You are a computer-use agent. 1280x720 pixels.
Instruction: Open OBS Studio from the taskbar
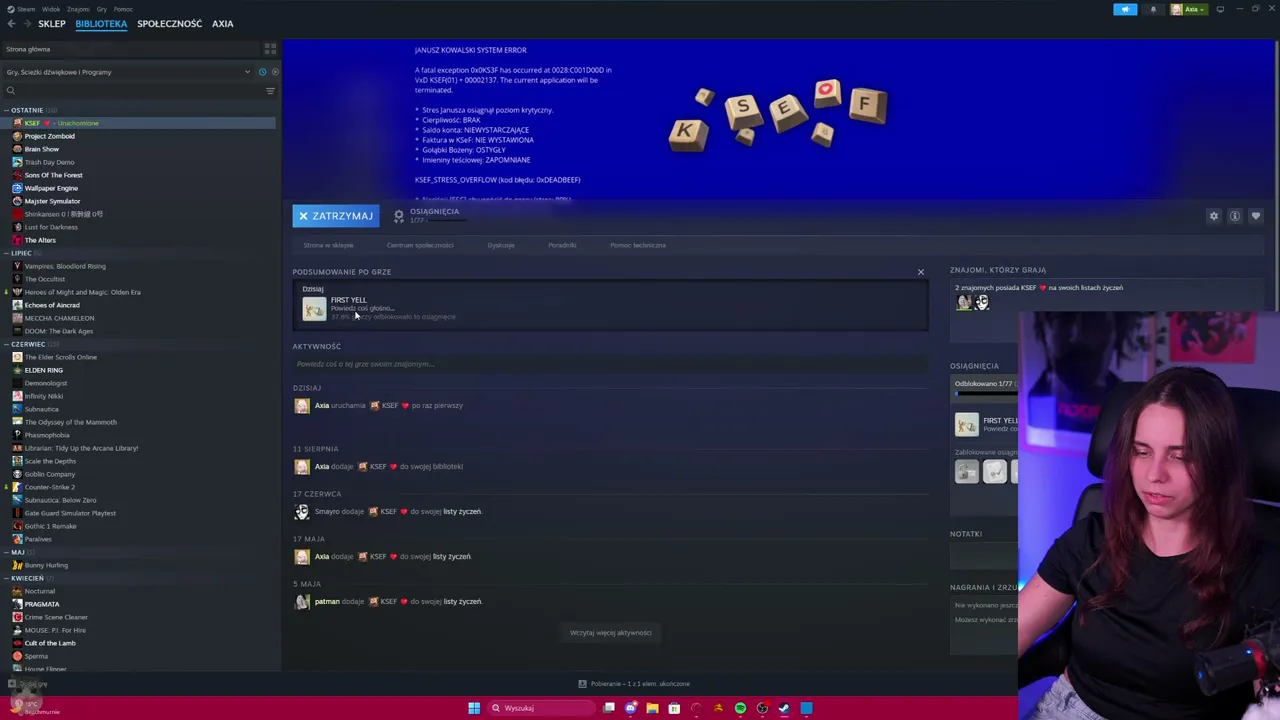click(762, 708)
